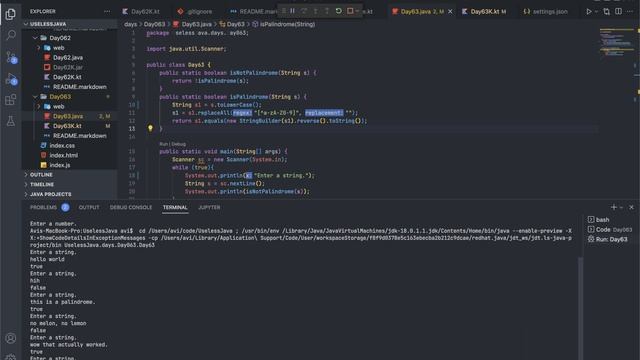Open the Accounts menu icon

click(x=11, y=338)
